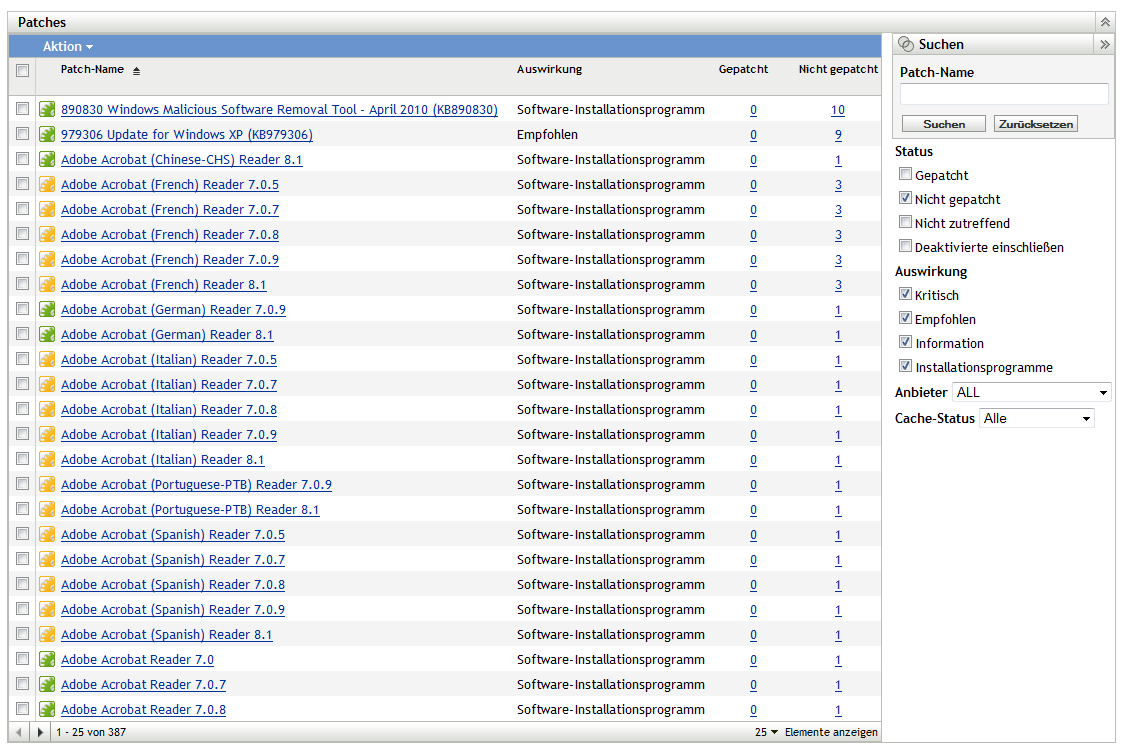Open the 25 items-per-page dropdown
Viewport: 1124px width, 754px height.
766,732
